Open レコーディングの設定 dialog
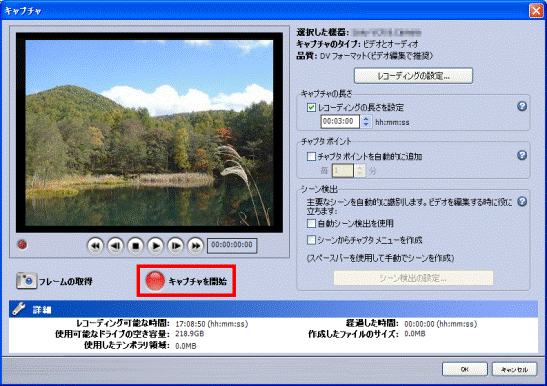 coord(413,76)
